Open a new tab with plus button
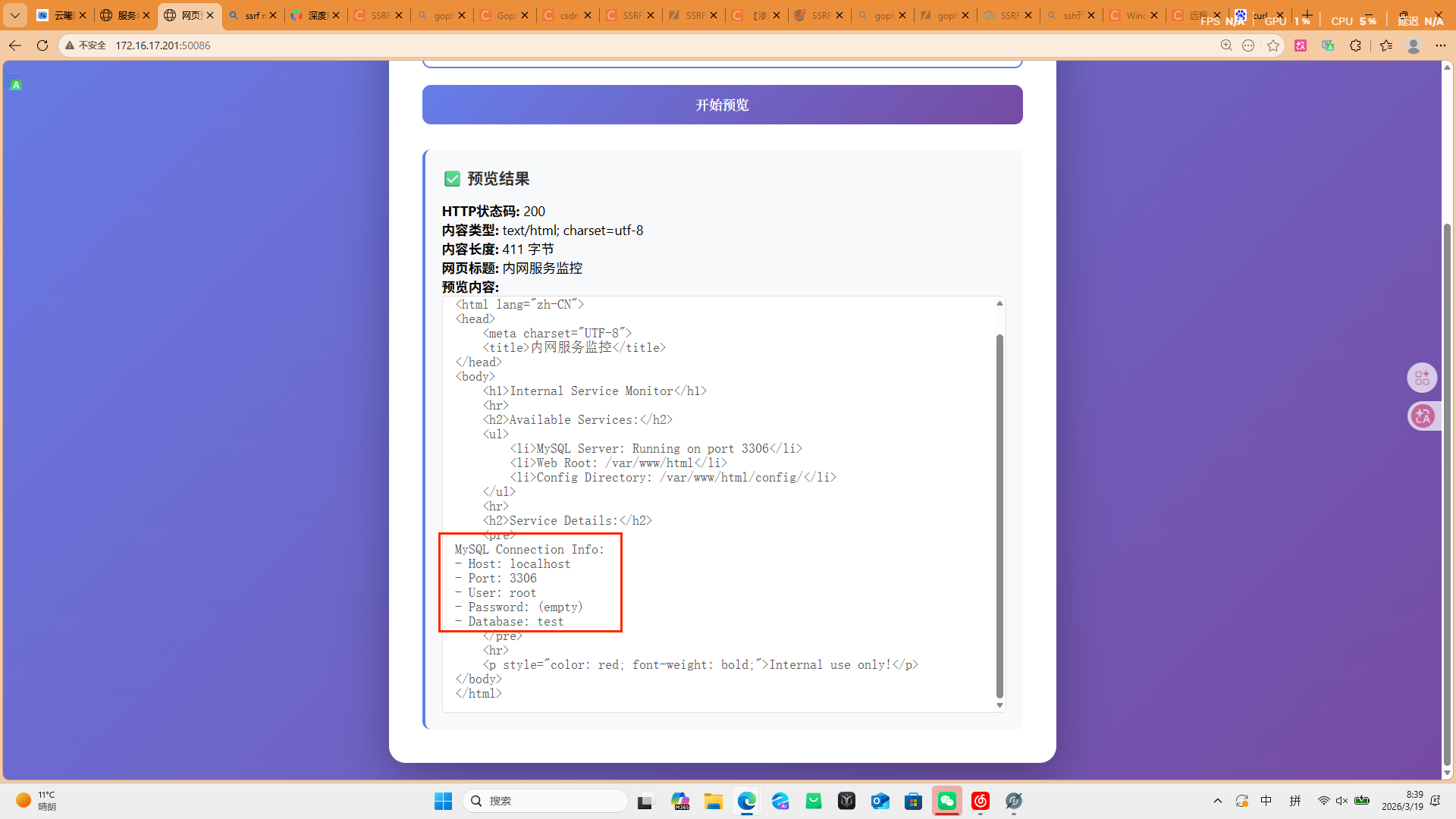This screenshot has width=1456, height=819. [1307, 15]
